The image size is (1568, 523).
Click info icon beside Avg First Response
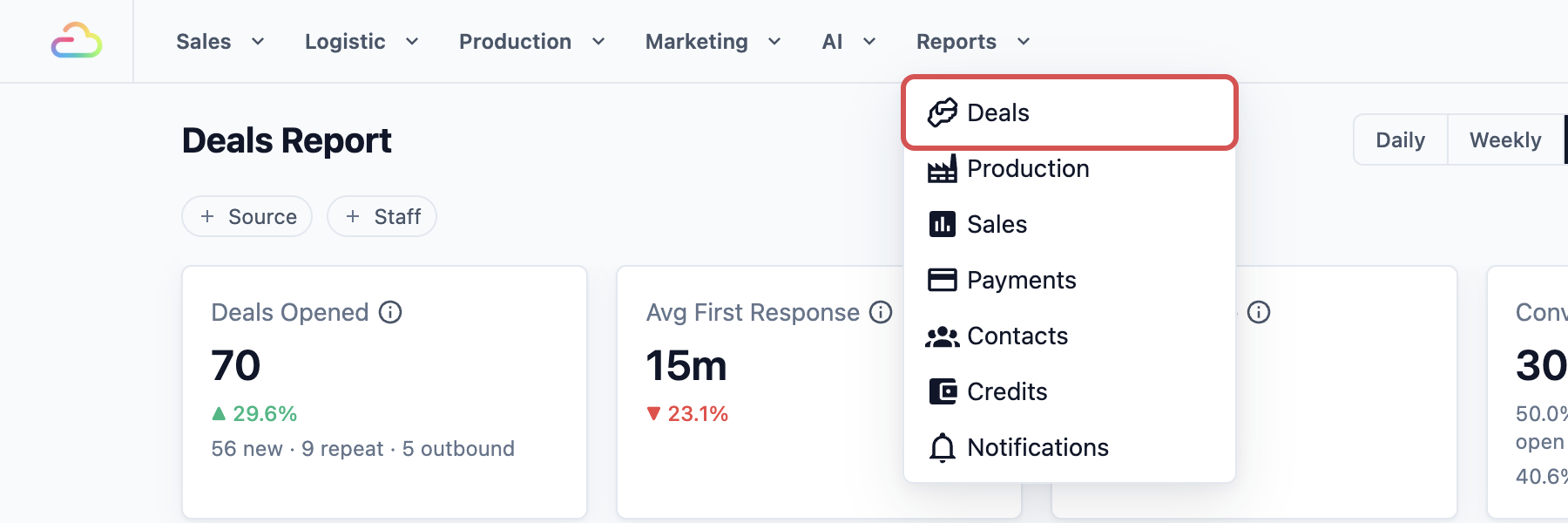[881, 312]
